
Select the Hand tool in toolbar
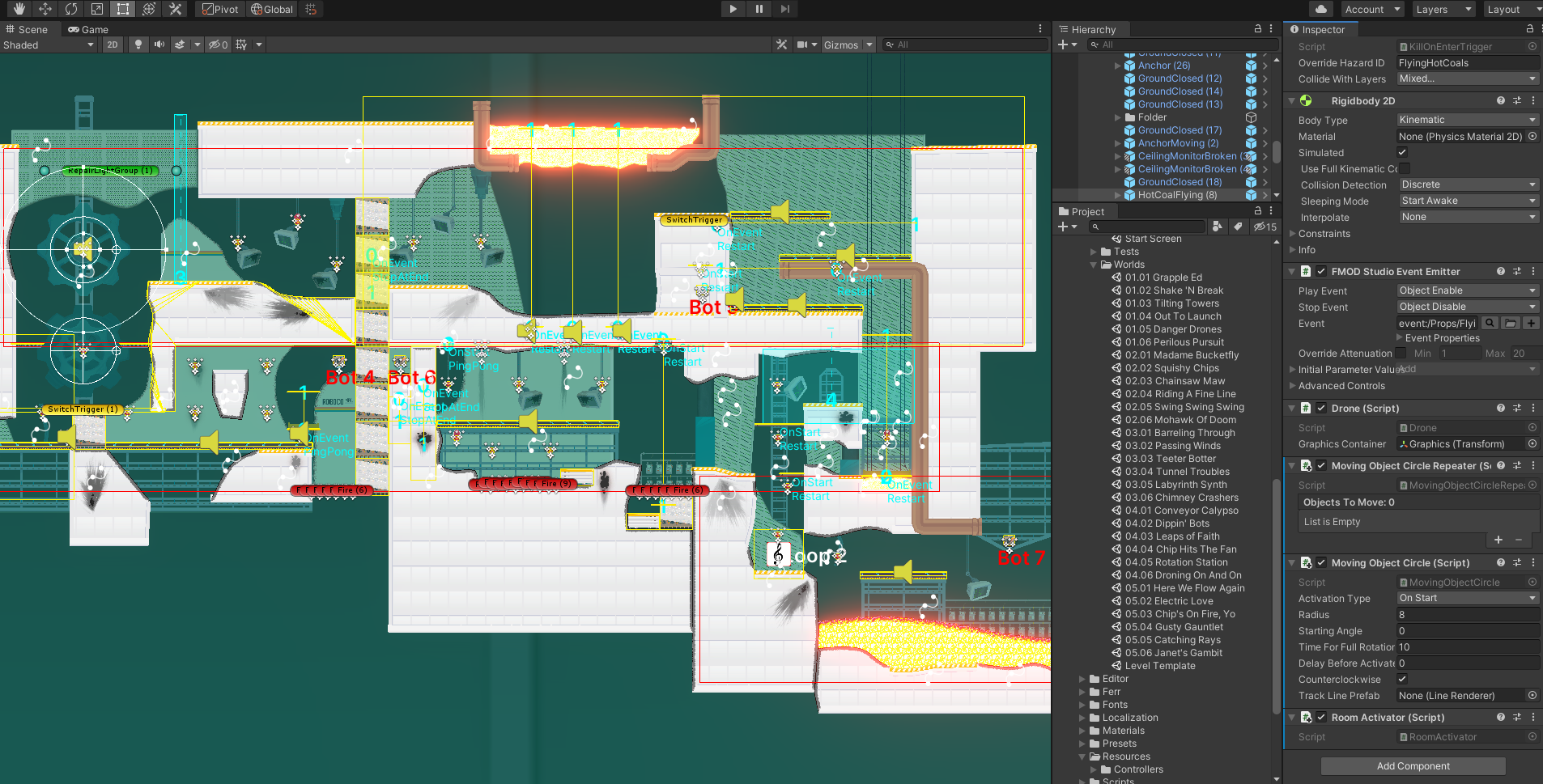coord(19,9)
